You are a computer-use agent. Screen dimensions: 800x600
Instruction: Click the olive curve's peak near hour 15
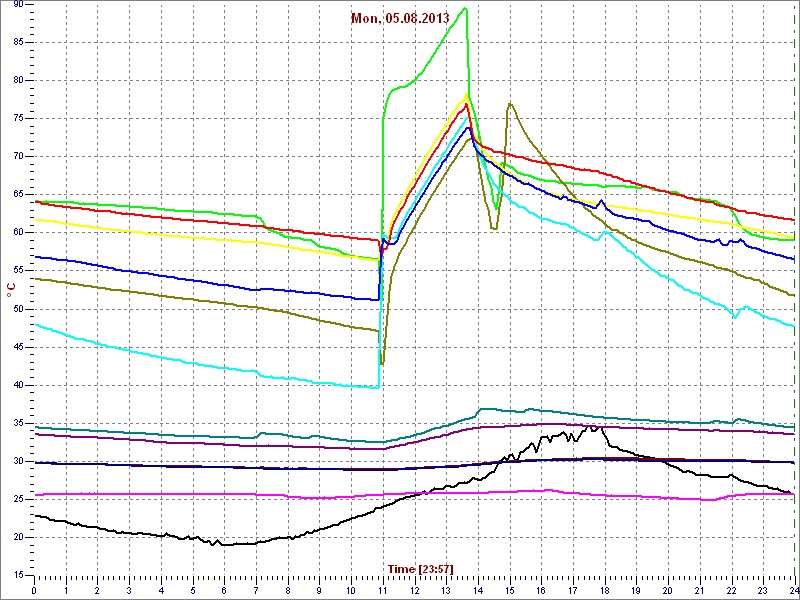coord(510,103)
